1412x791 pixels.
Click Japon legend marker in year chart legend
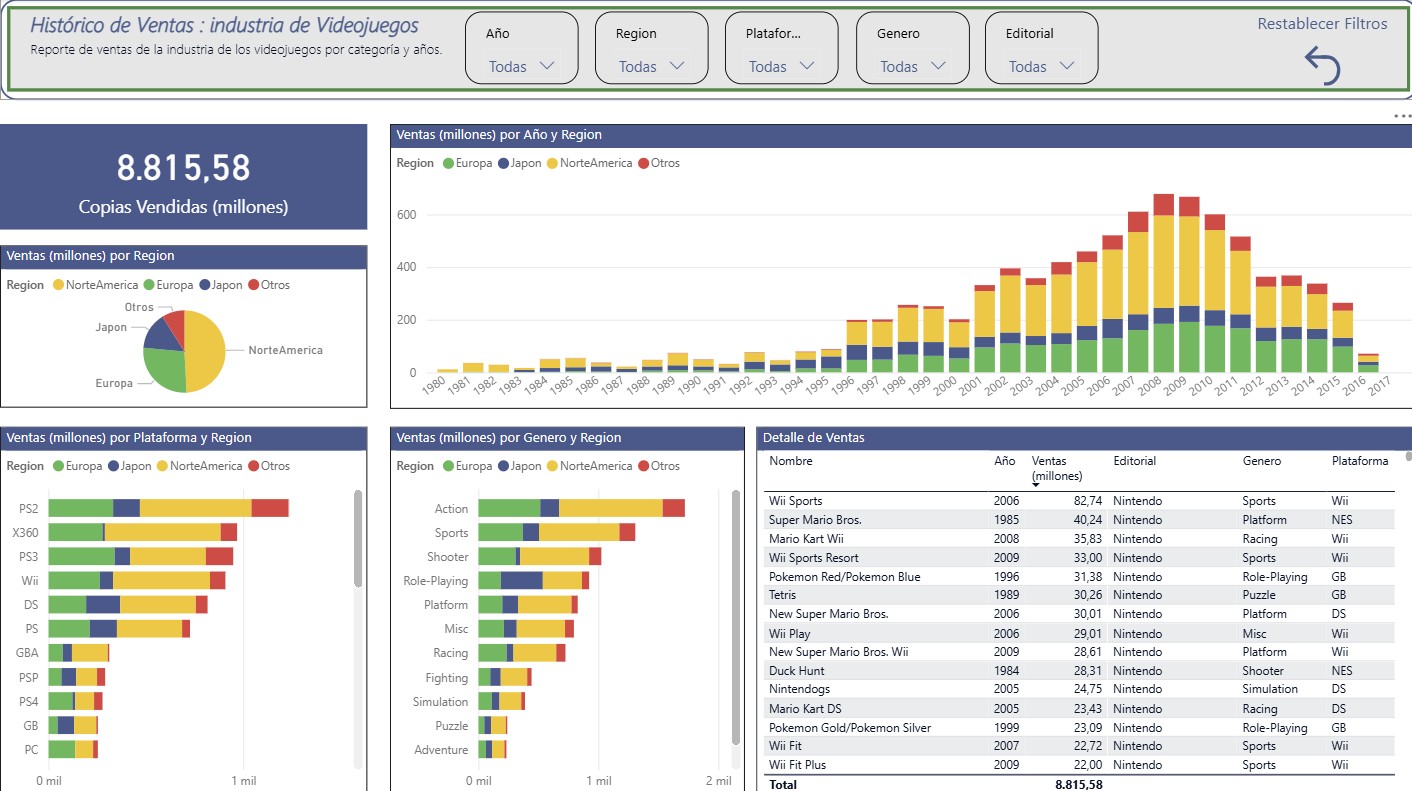point(503,163)
